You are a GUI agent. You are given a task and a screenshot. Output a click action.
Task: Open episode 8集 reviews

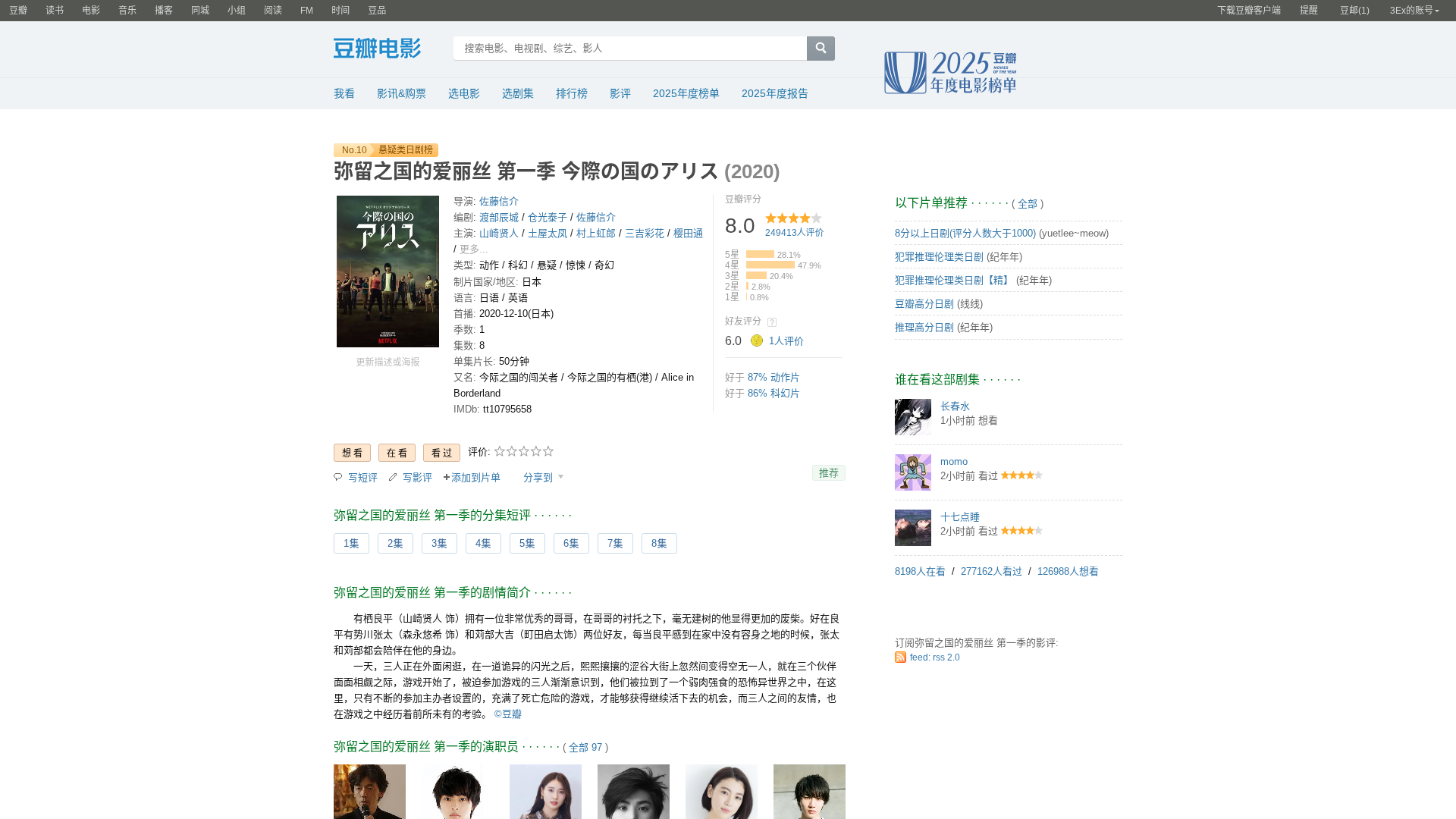(x=659, y=543)
